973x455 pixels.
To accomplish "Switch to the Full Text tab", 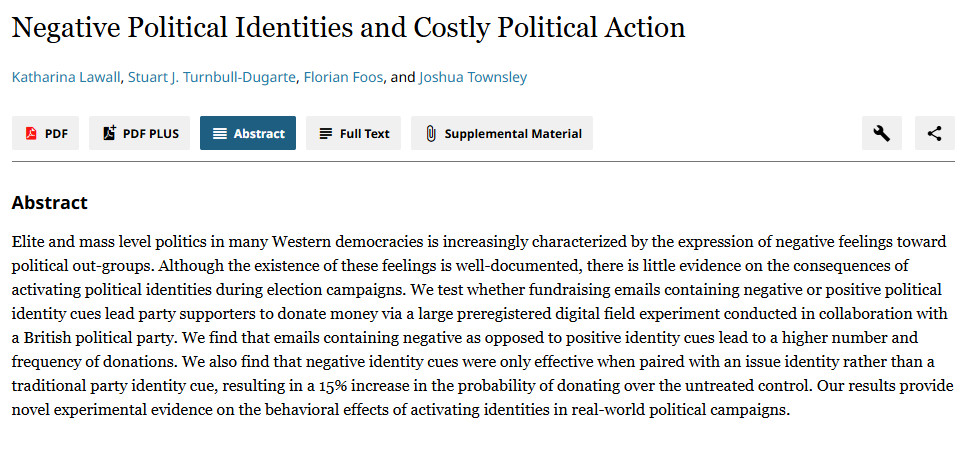I will point(354,133).
